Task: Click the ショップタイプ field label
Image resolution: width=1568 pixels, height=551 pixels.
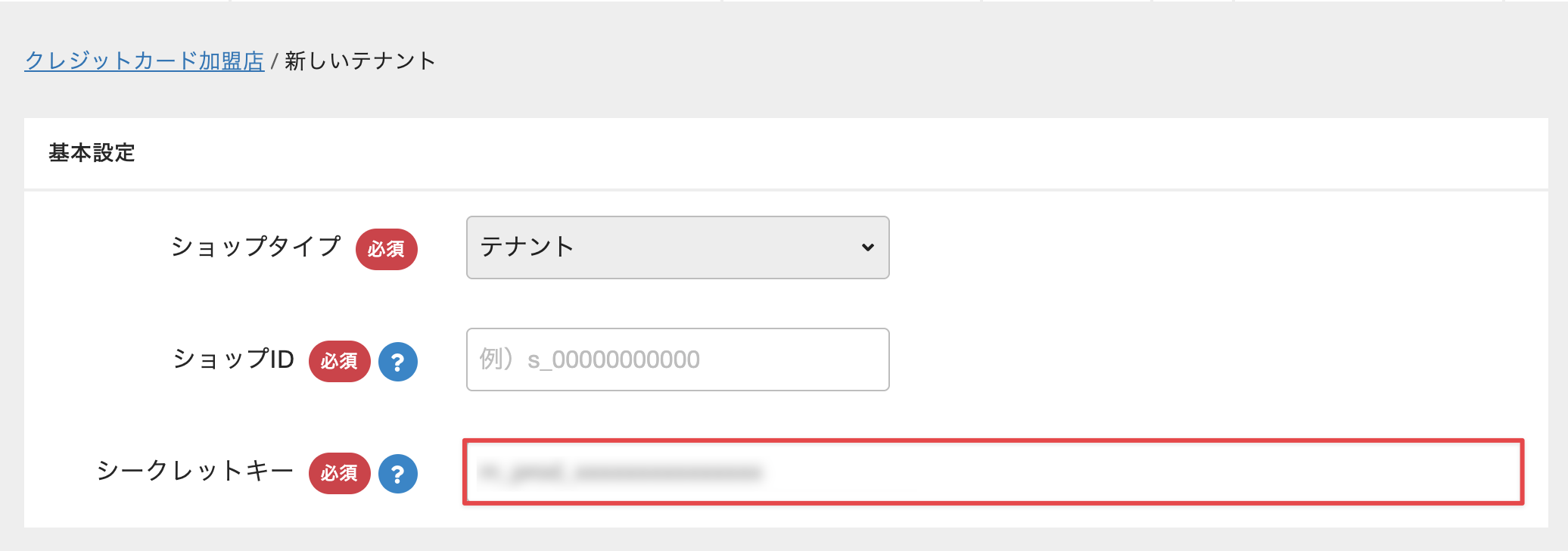Action: coord(256,247)
